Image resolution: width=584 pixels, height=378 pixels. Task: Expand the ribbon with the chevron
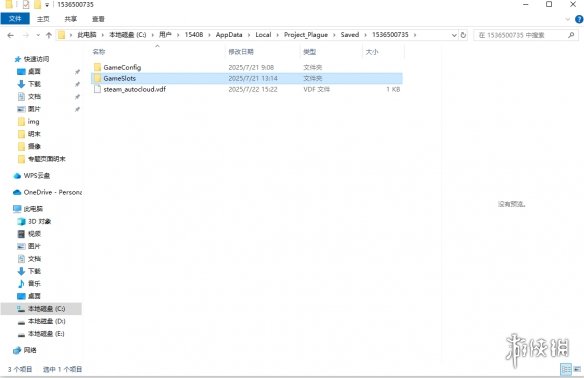[x=568, y=19]
